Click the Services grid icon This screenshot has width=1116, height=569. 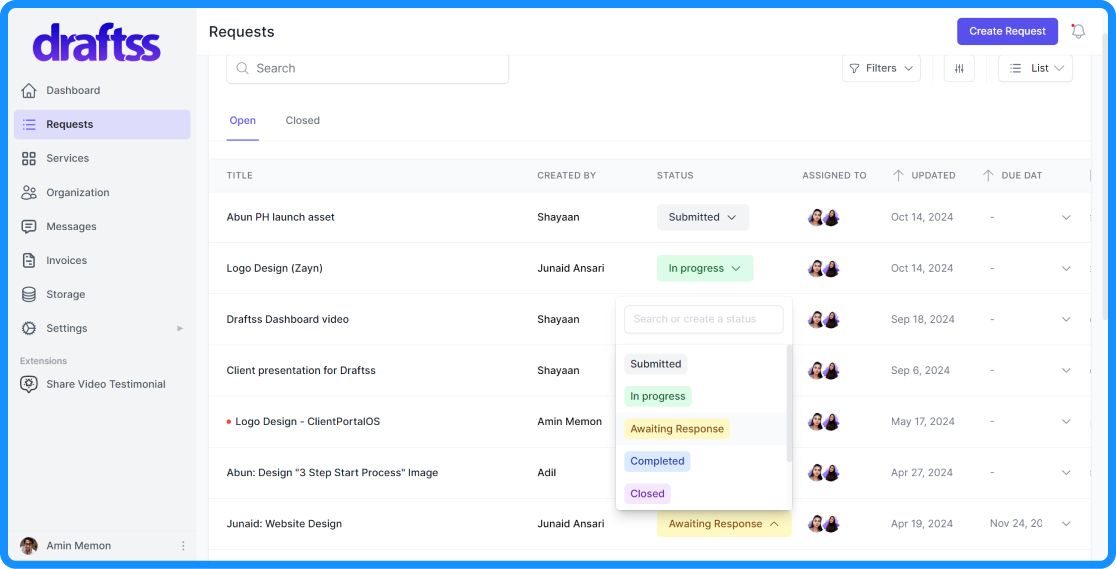coord(29,159)
